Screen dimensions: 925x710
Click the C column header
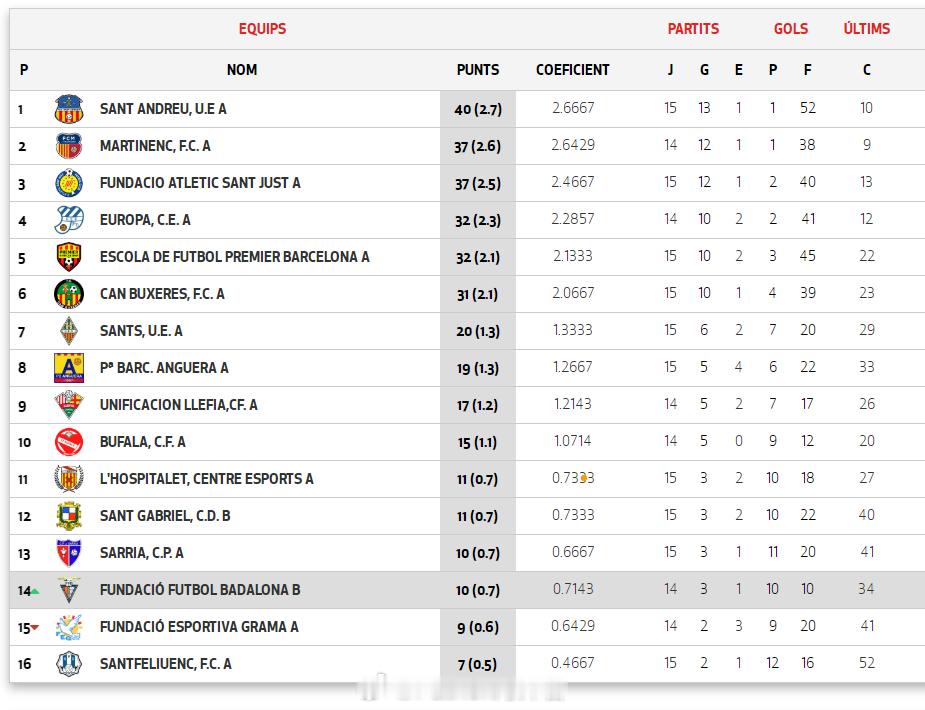(x=867, y=70)
